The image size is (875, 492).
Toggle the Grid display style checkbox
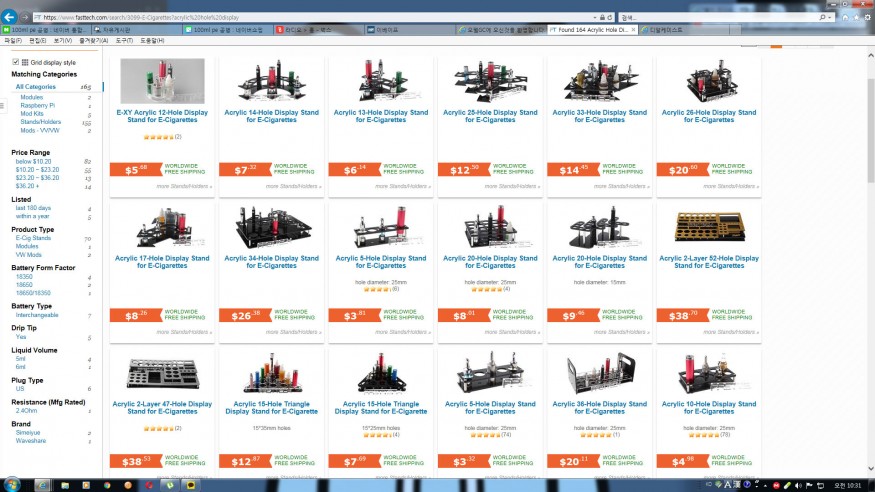15,63
